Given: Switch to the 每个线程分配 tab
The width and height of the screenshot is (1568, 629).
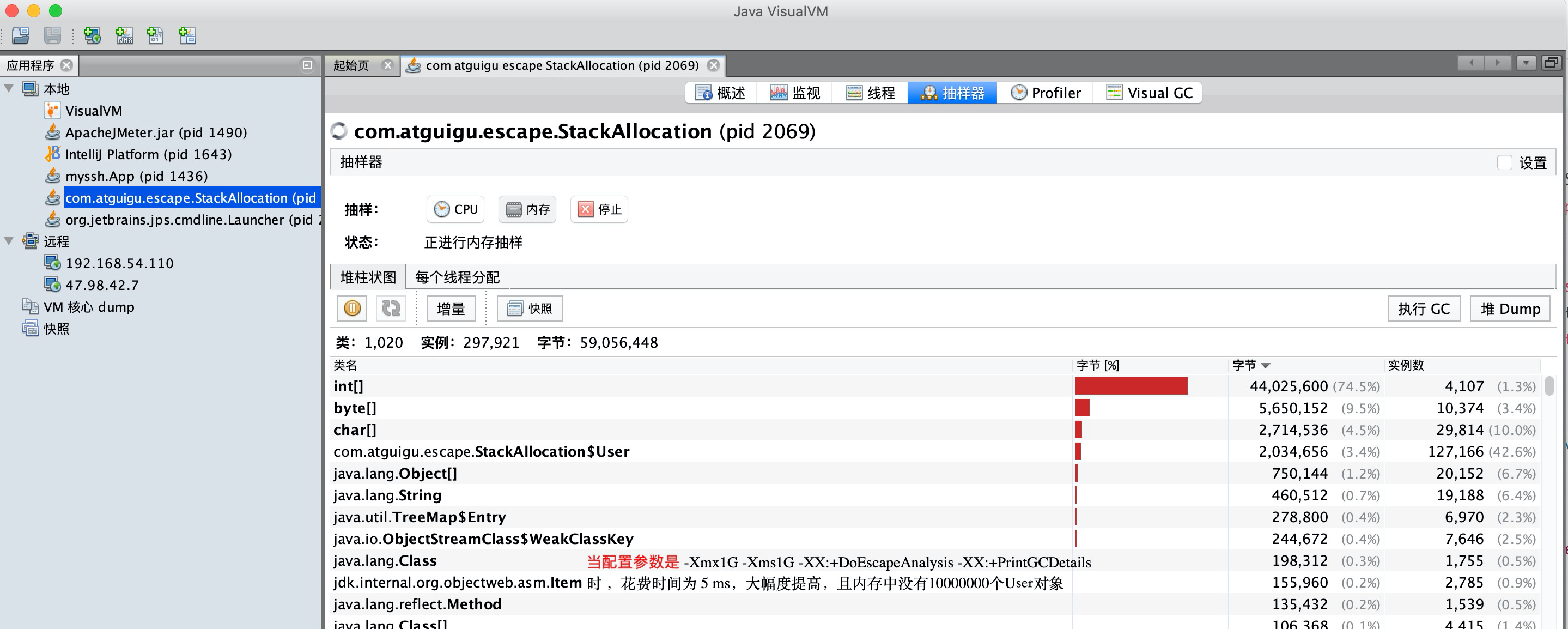Looking at the screenshot, I should click(x=457, y=277).
